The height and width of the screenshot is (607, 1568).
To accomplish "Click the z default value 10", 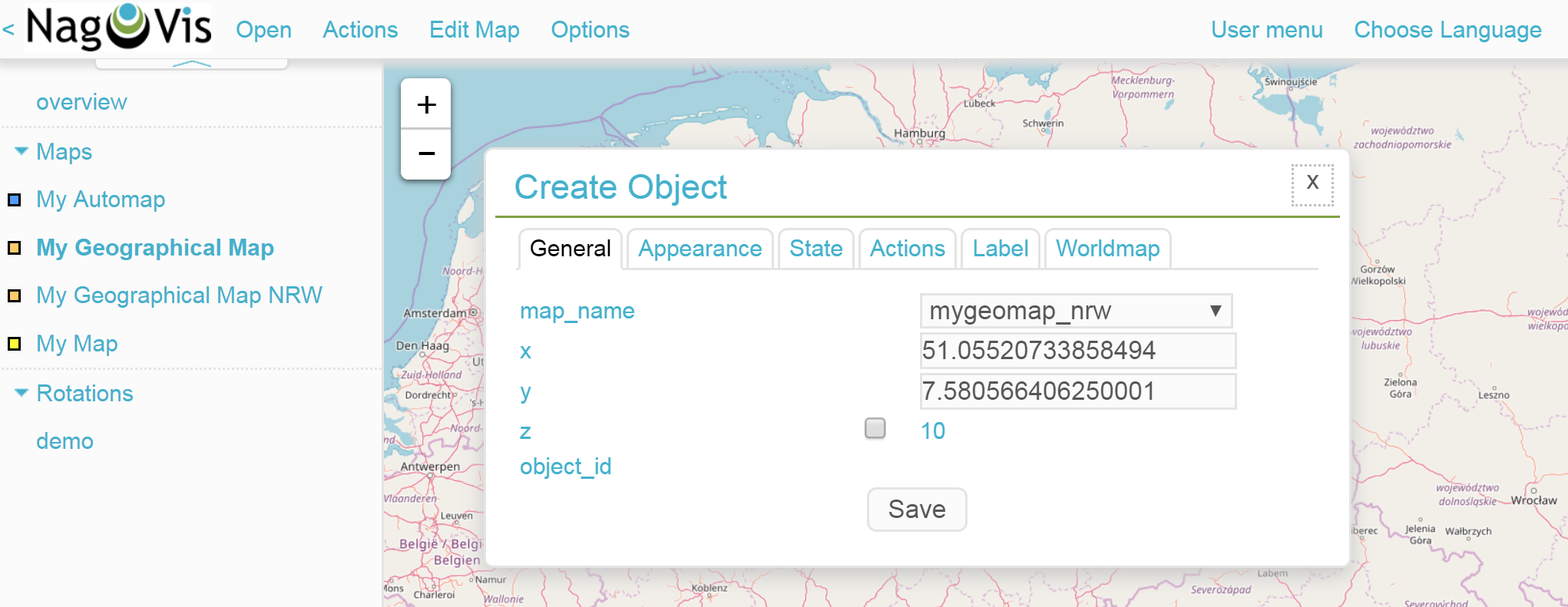I will 933,431.
